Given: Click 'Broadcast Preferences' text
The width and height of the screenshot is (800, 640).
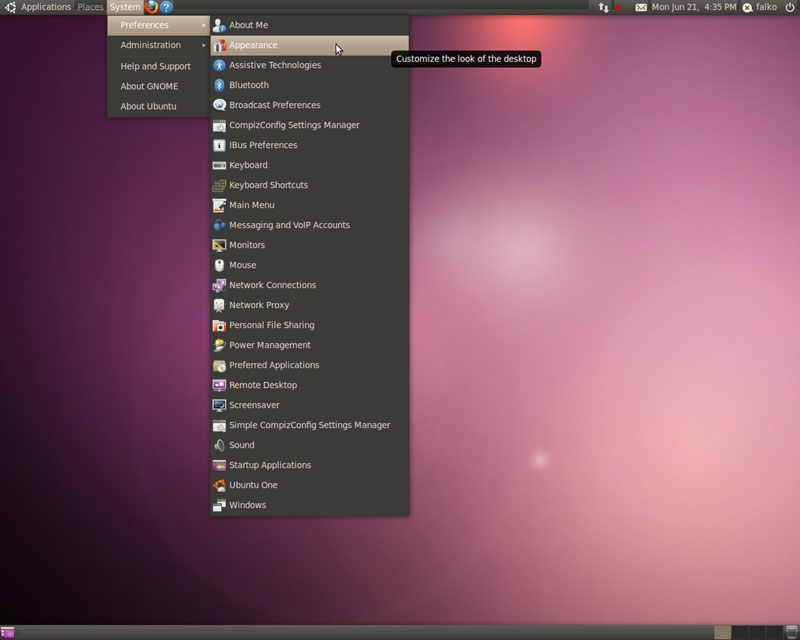Looking at the screenshot, I should pyautogui.click(x=274, y=105).
